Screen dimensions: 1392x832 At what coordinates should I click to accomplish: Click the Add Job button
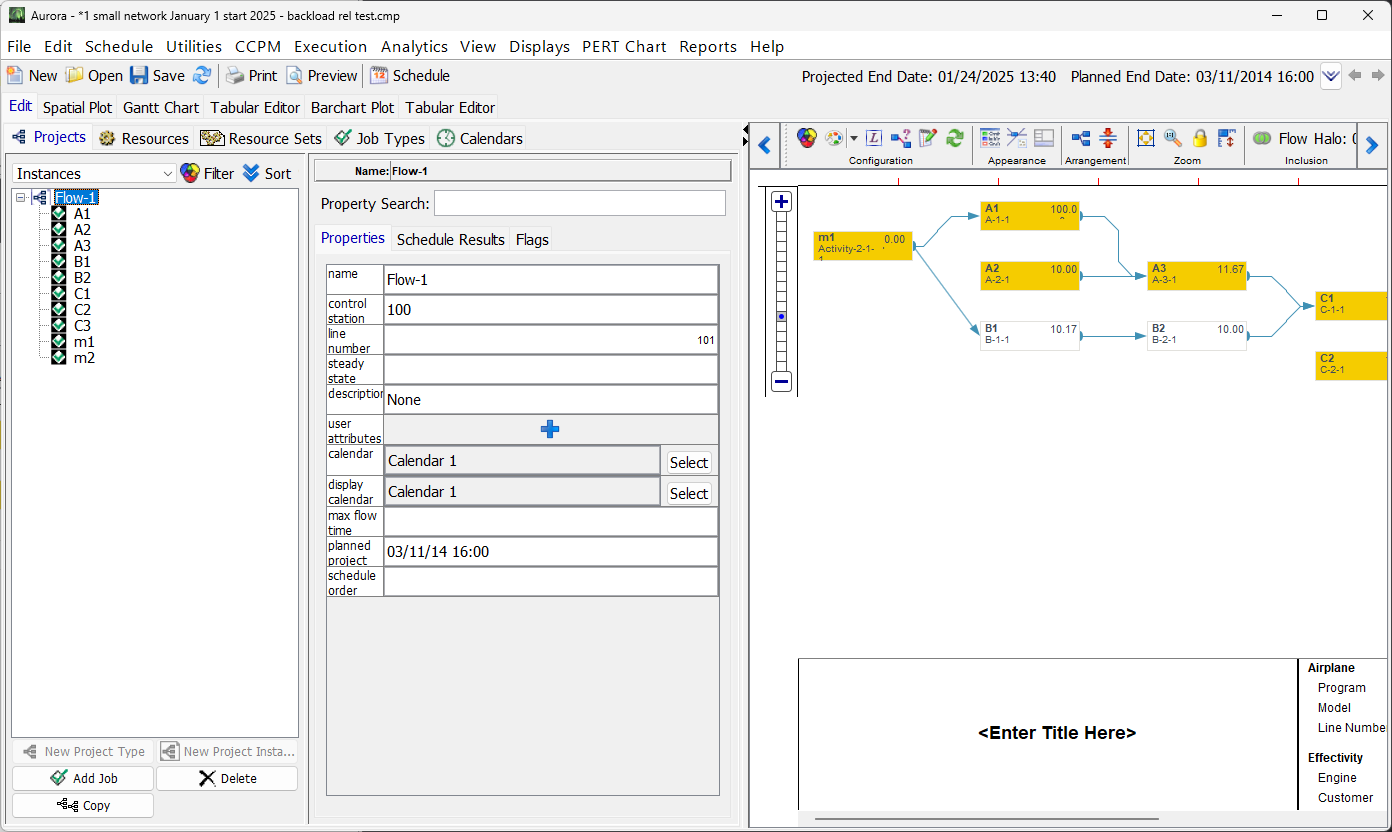(x=83, y=779)
